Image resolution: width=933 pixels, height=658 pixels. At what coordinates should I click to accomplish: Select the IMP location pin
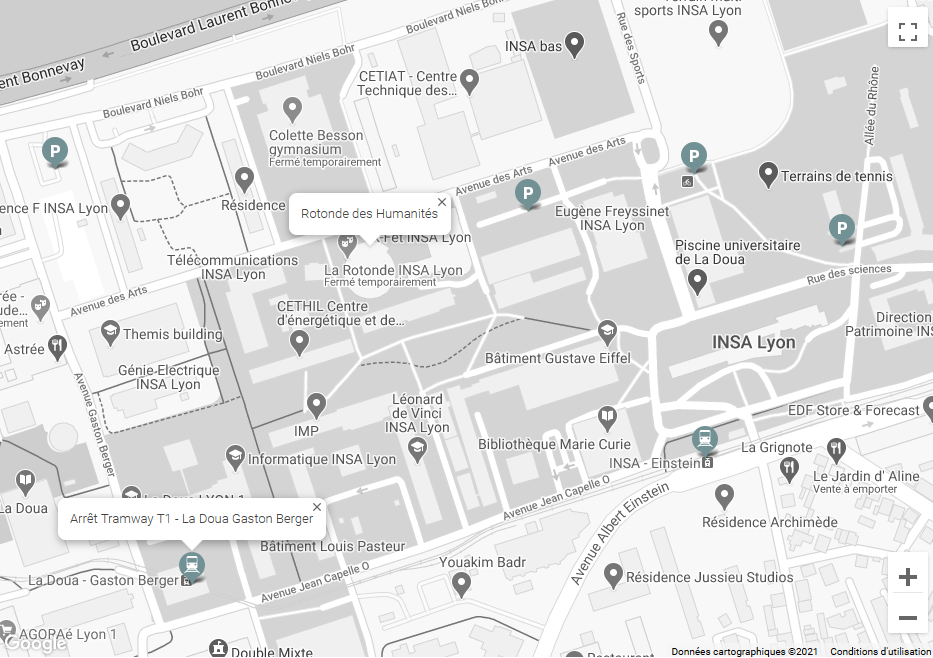click(316, 405)
